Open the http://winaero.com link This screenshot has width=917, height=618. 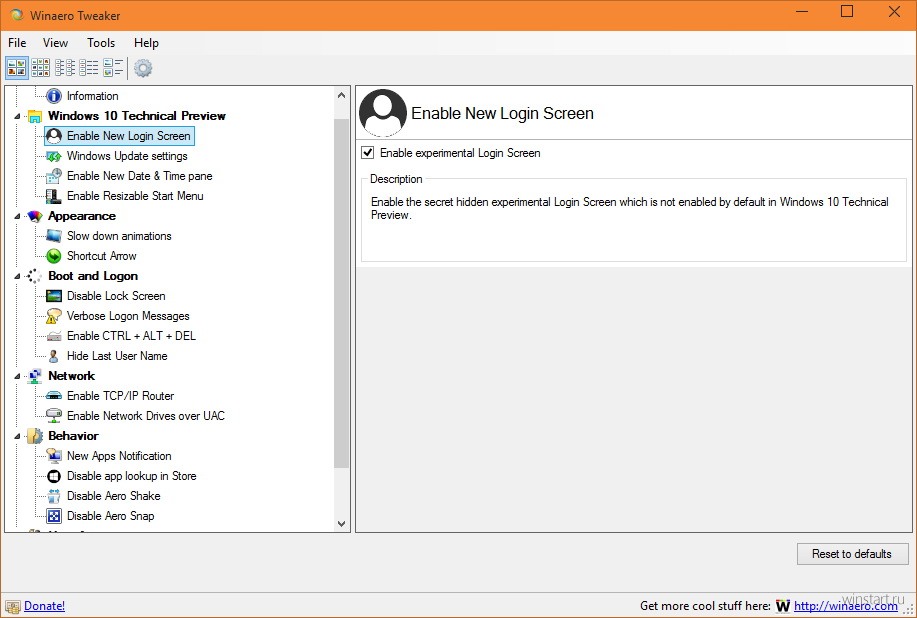[846, 606]
